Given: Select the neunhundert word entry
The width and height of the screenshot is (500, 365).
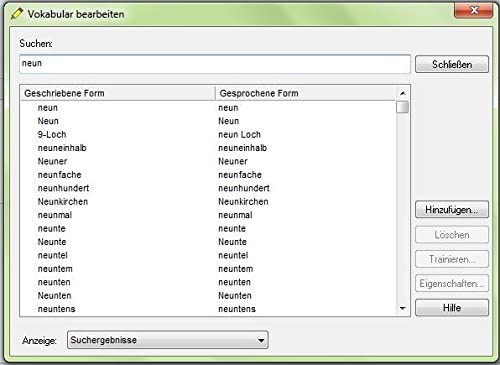Looking at the screenshot, I should coord(208,188).
